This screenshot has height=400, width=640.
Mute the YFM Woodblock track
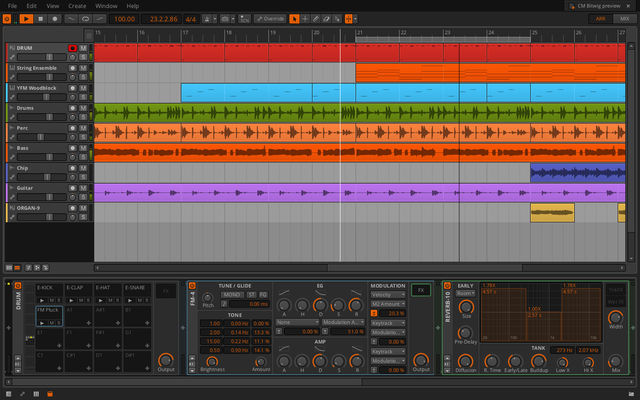click(83, 88)
